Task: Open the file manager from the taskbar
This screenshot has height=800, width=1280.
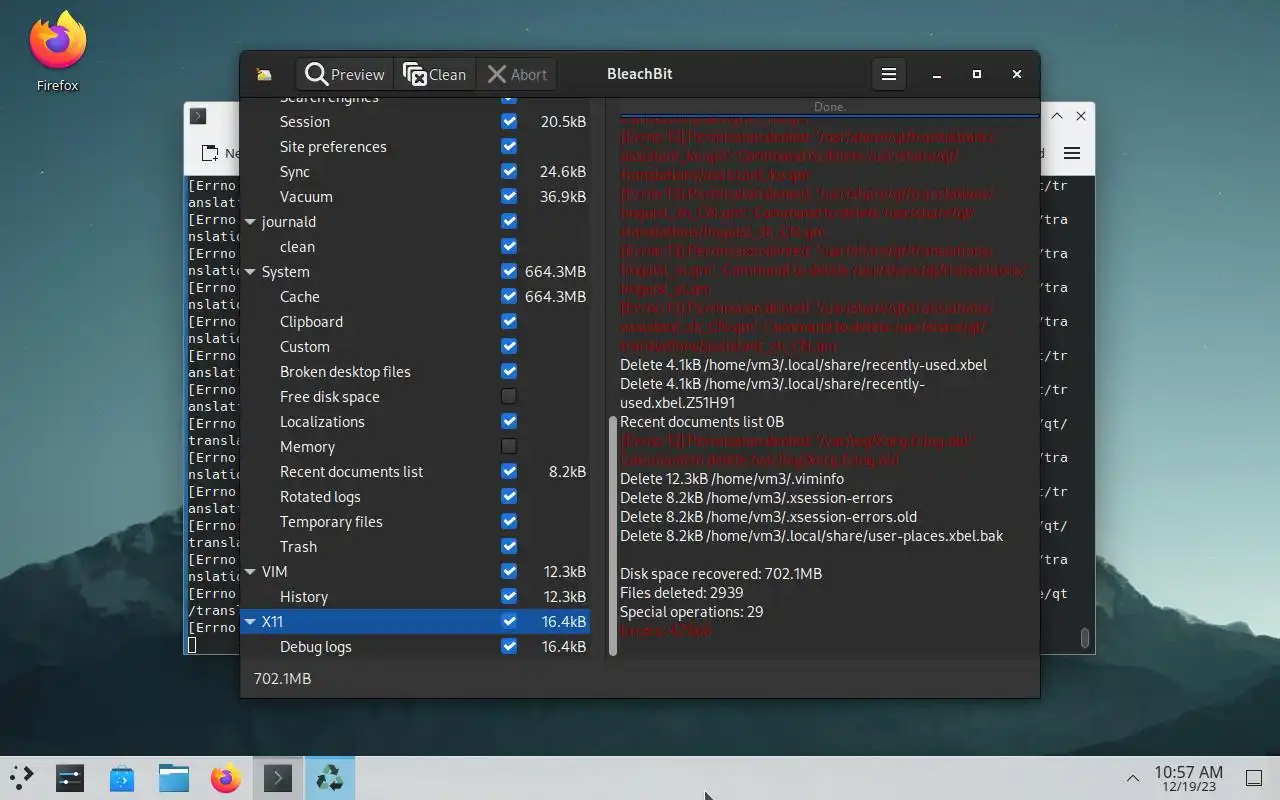Action: pyautogui.click(x=174, y=778)
